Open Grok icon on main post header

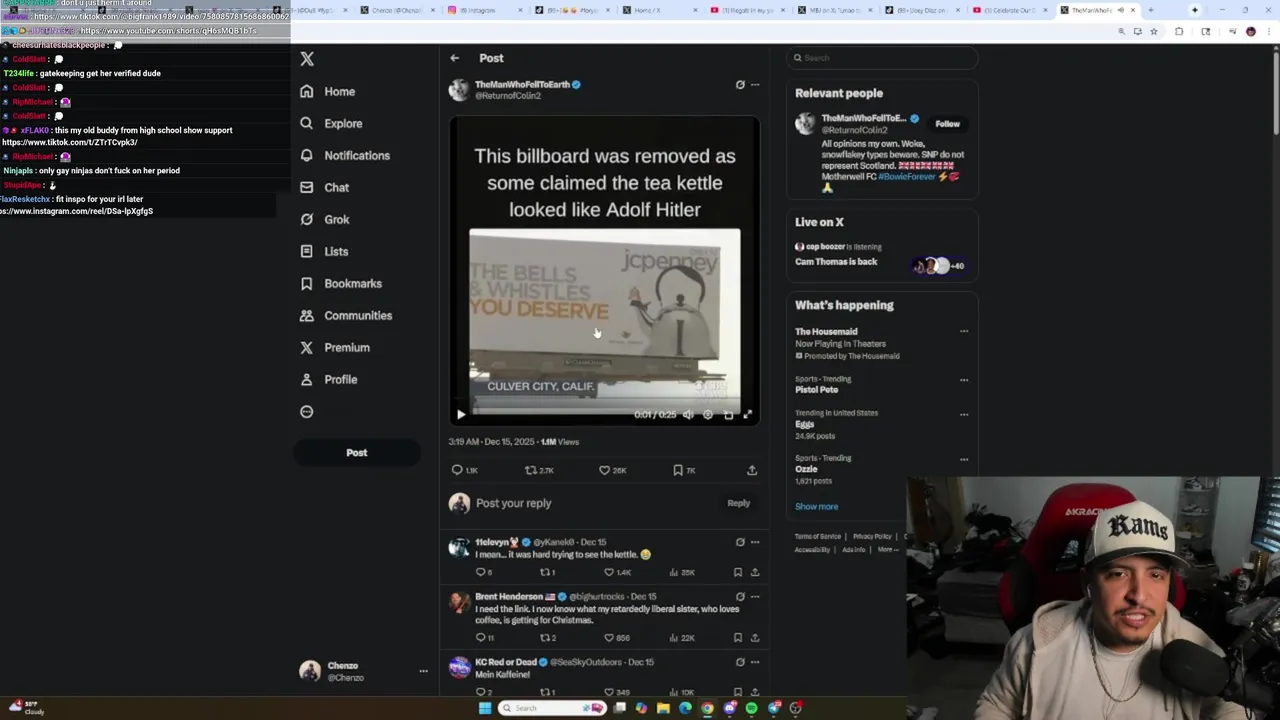pos(740,85)
